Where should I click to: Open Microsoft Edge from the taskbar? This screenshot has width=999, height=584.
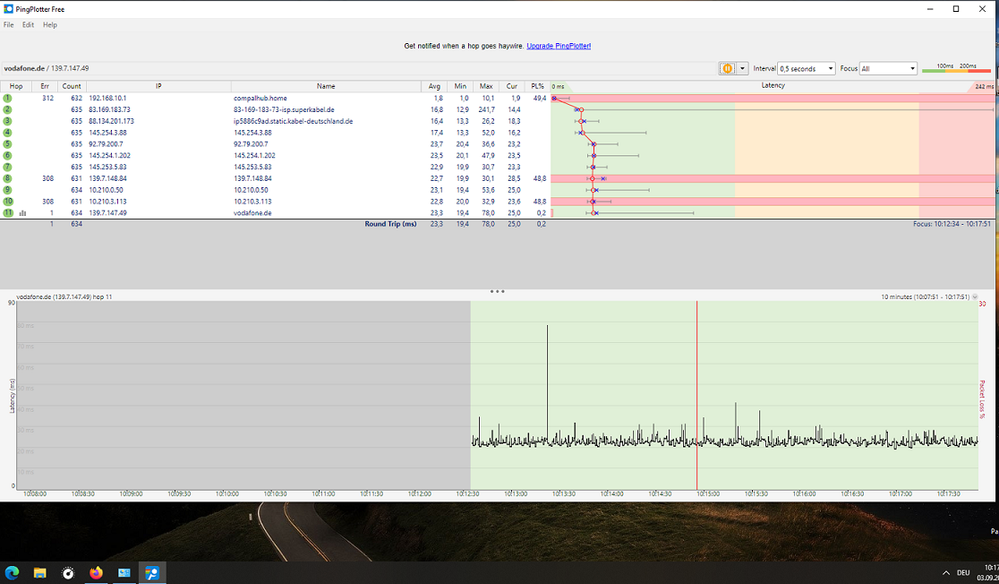13,573
